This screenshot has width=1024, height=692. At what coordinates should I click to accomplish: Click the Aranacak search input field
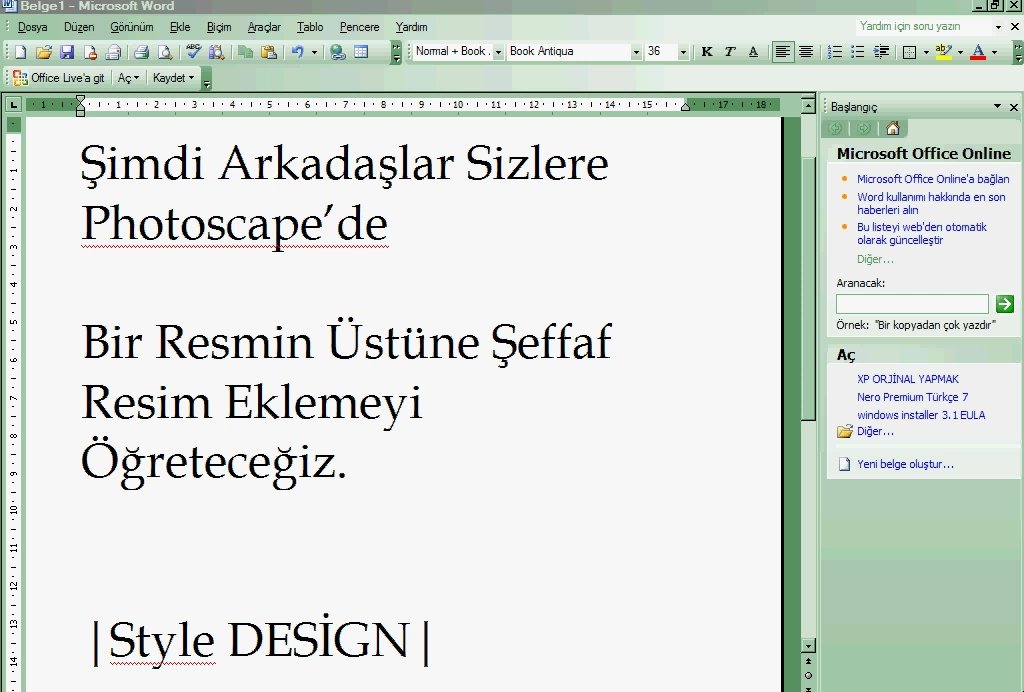pos(912,304)
